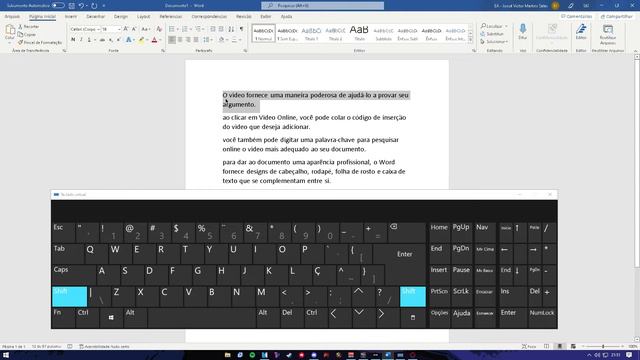Click the Windows logo key on virtual keyboard

tap(111, 318)
